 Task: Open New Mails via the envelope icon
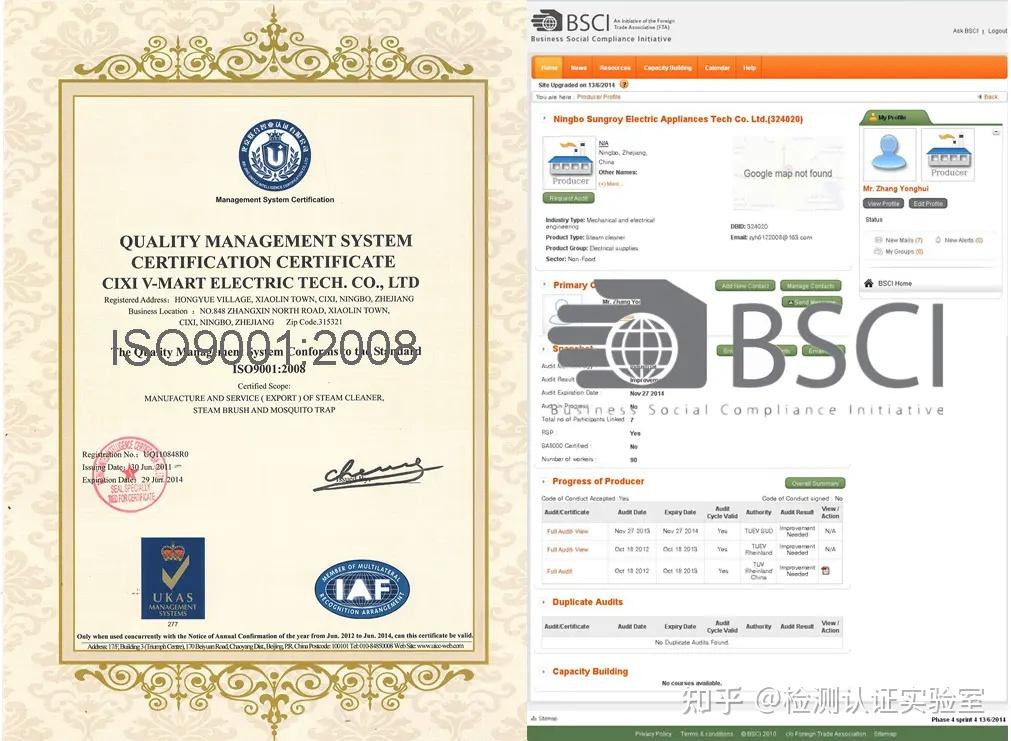pyautogui.click(x=878, y=240)
